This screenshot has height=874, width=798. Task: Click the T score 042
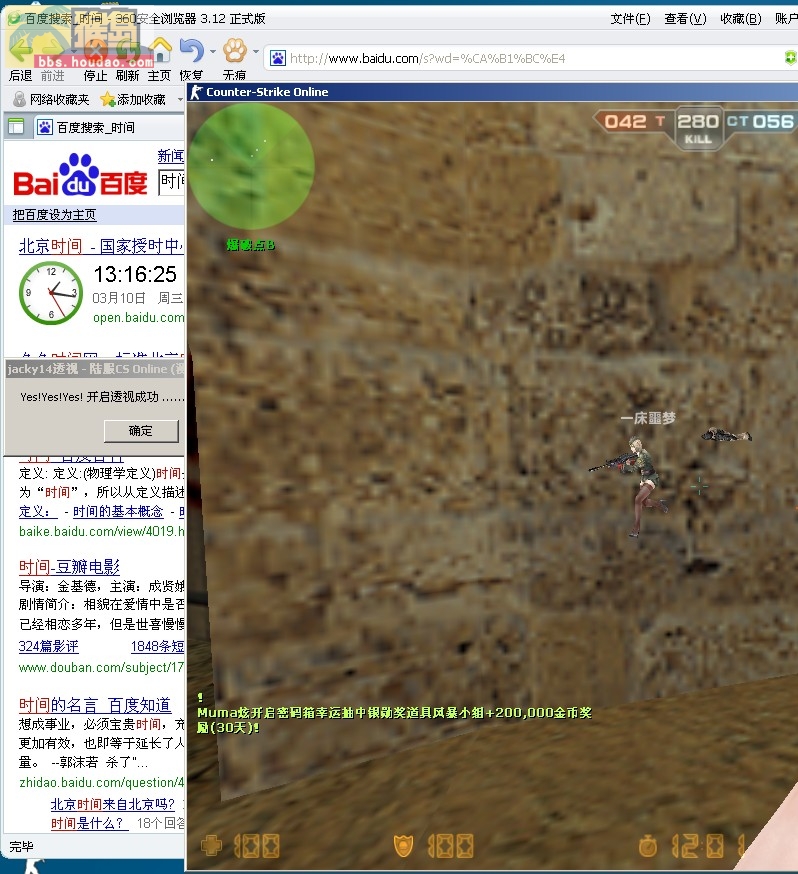[625, 121]
